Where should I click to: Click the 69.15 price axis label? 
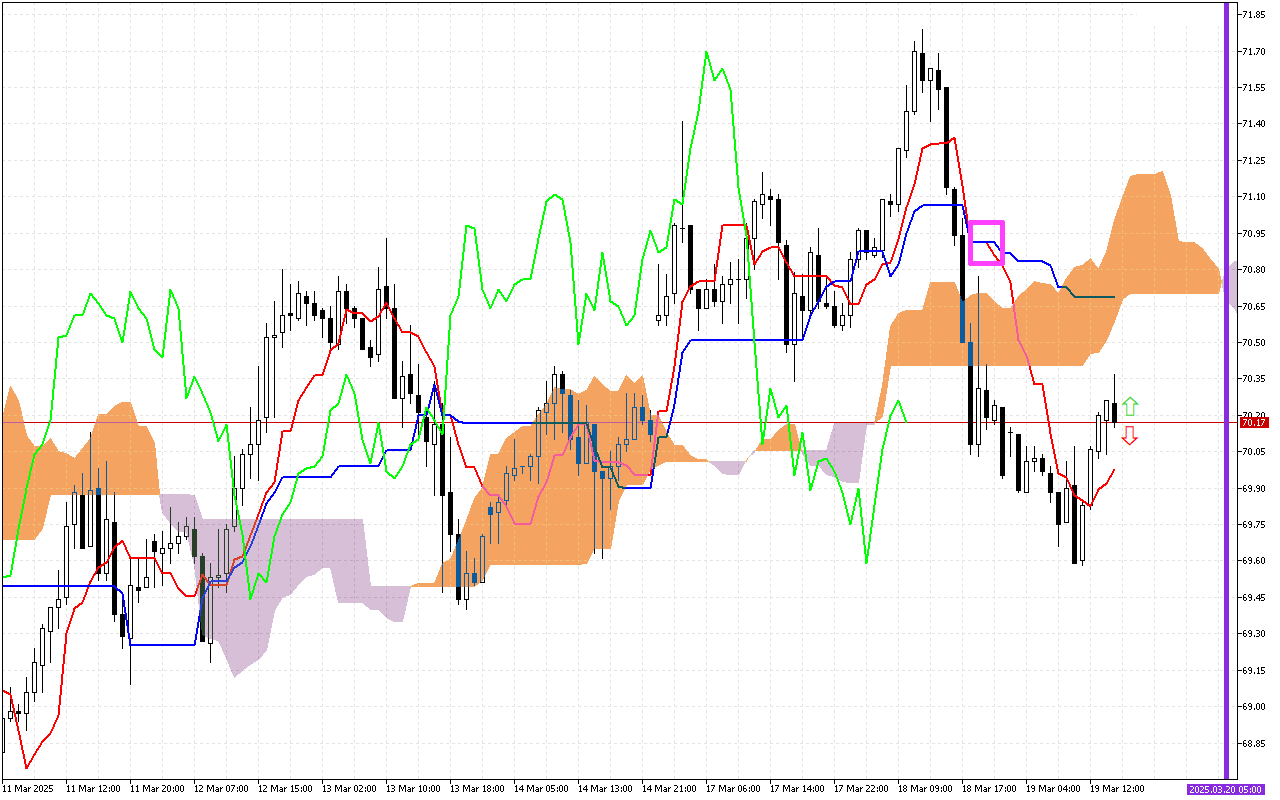click(x=1253, y=670)
